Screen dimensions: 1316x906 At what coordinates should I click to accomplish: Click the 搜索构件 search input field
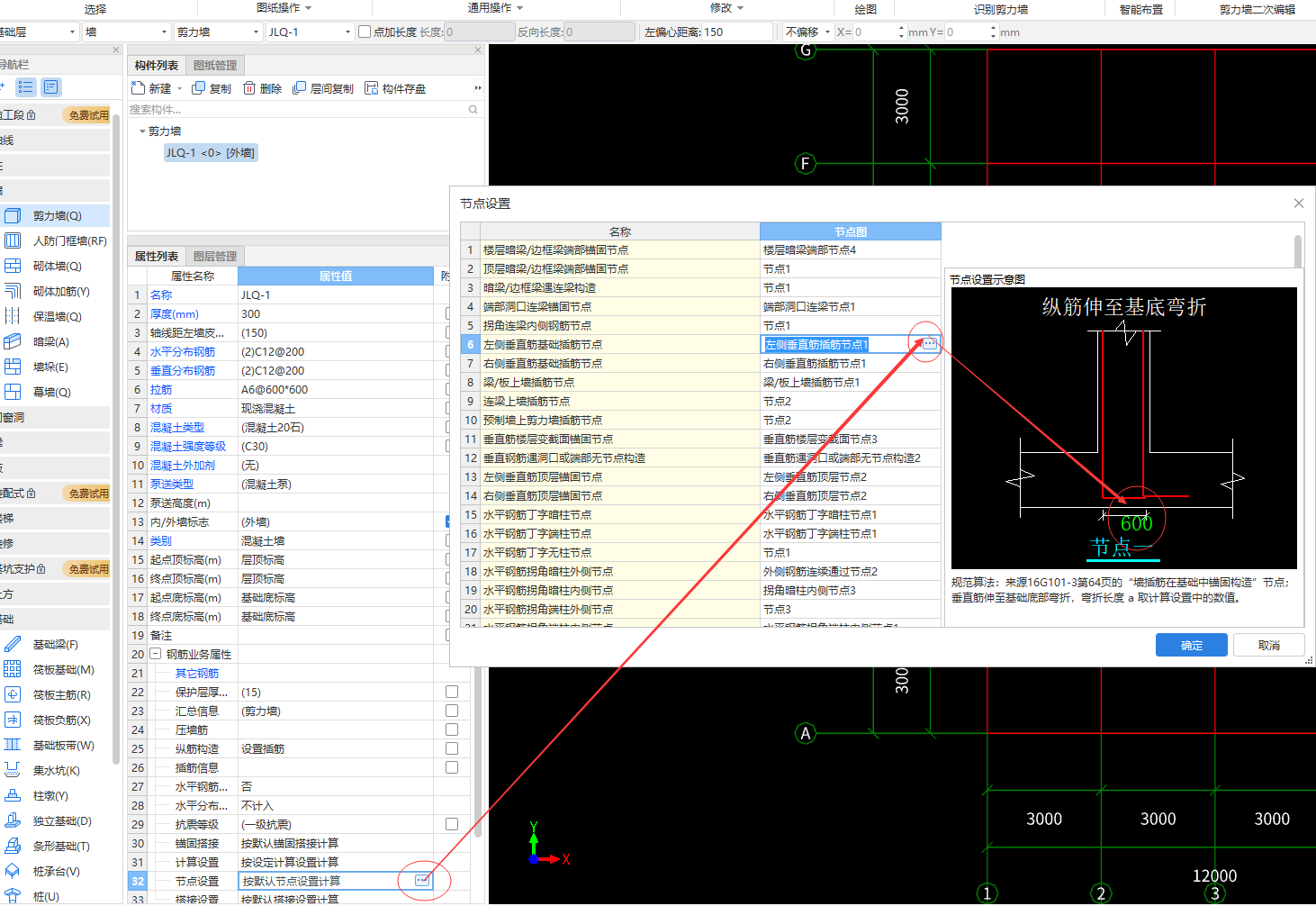coord(297,110)
